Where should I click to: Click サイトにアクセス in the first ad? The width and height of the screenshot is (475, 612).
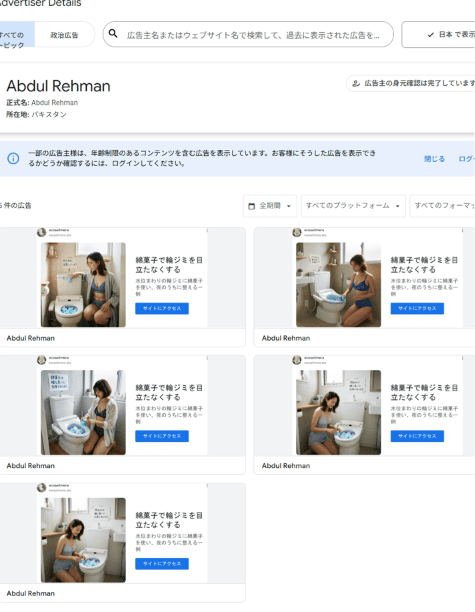click(x=162, y=308)
